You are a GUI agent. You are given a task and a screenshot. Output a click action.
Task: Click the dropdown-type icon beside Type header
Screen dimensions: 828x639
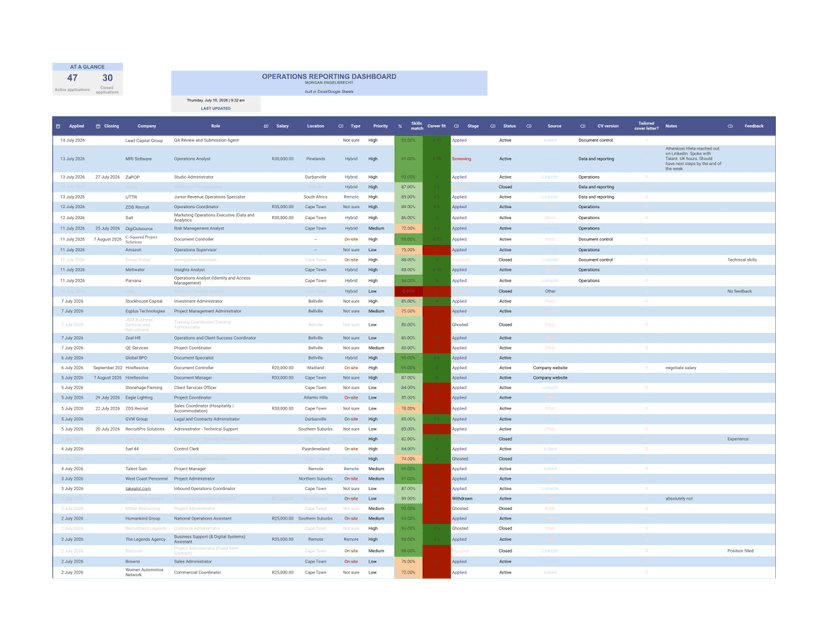[x=341, y=126]
